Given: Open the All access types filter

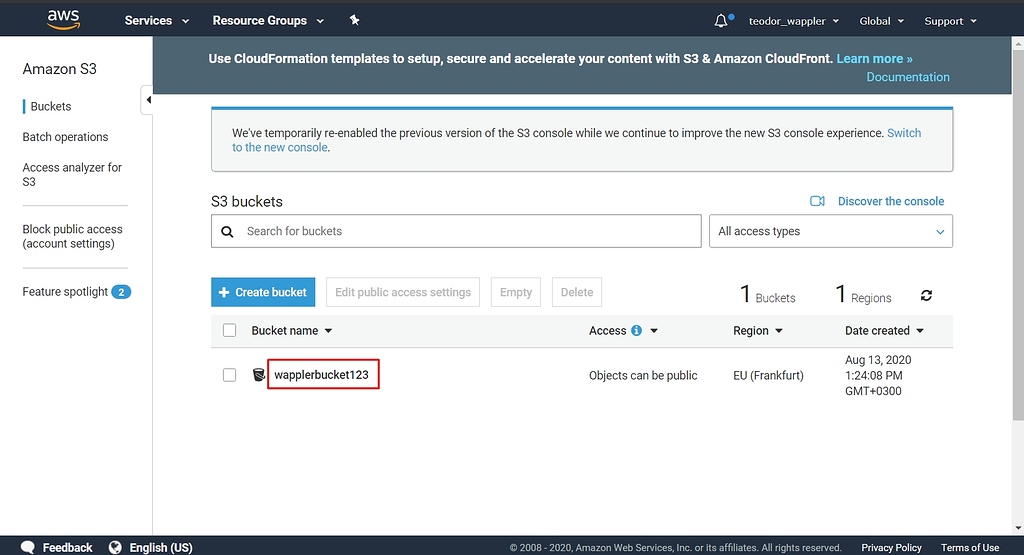Looking at the screenshot, I should pyautogui.click(x=831, y=231).
